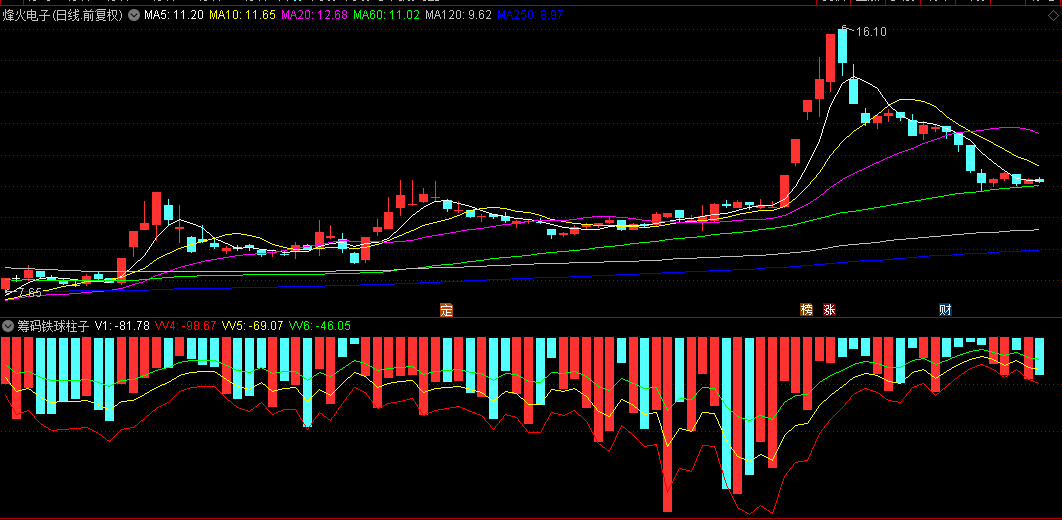
Task: Open the dropdown beside 筹码铁球柱子 indicator
Action: click(8, 326)
